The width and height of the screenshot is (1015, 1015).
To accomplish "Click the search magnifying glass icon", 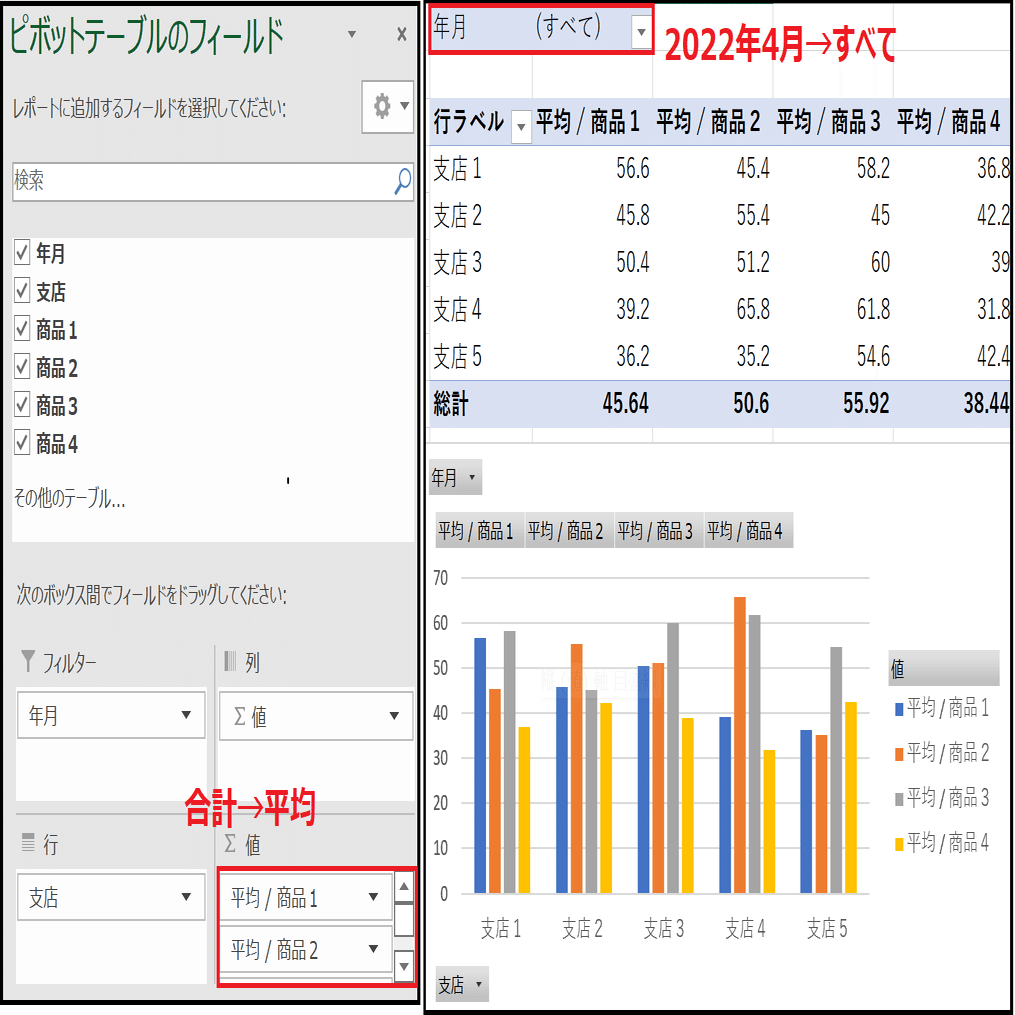I will [400, 181].
